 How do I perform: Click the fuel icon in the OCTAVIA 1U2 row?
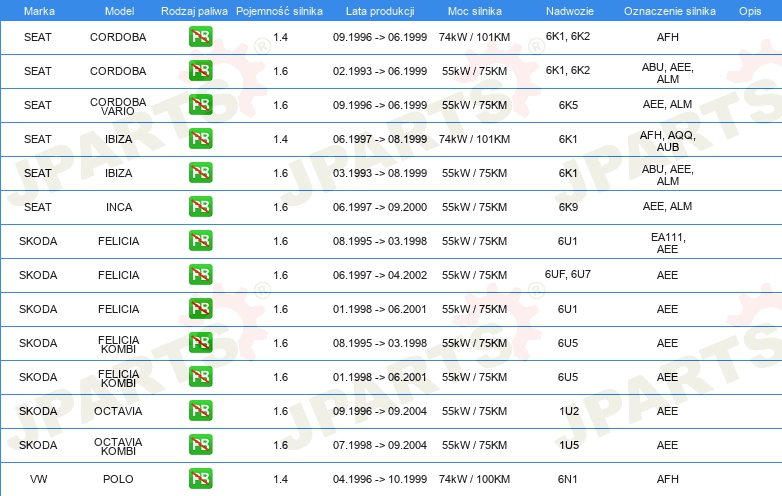coord(200,411)
